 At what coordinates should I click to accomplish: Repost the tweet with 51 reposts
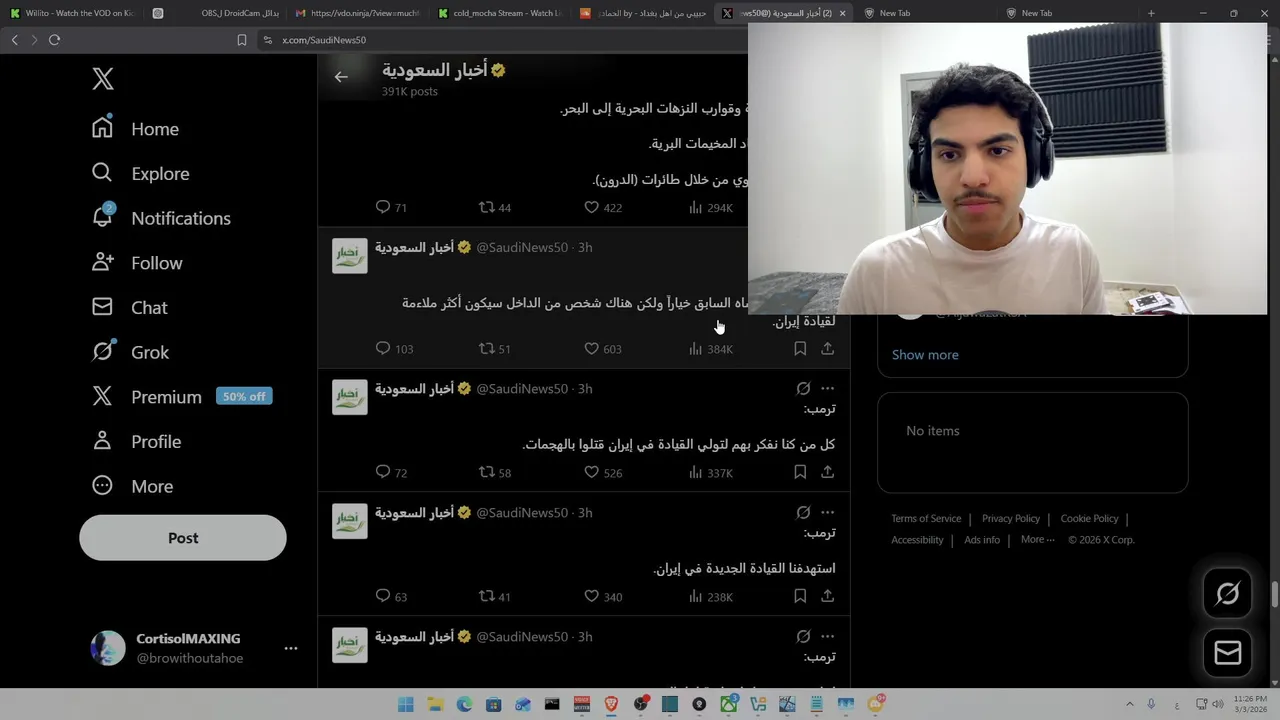495,349
